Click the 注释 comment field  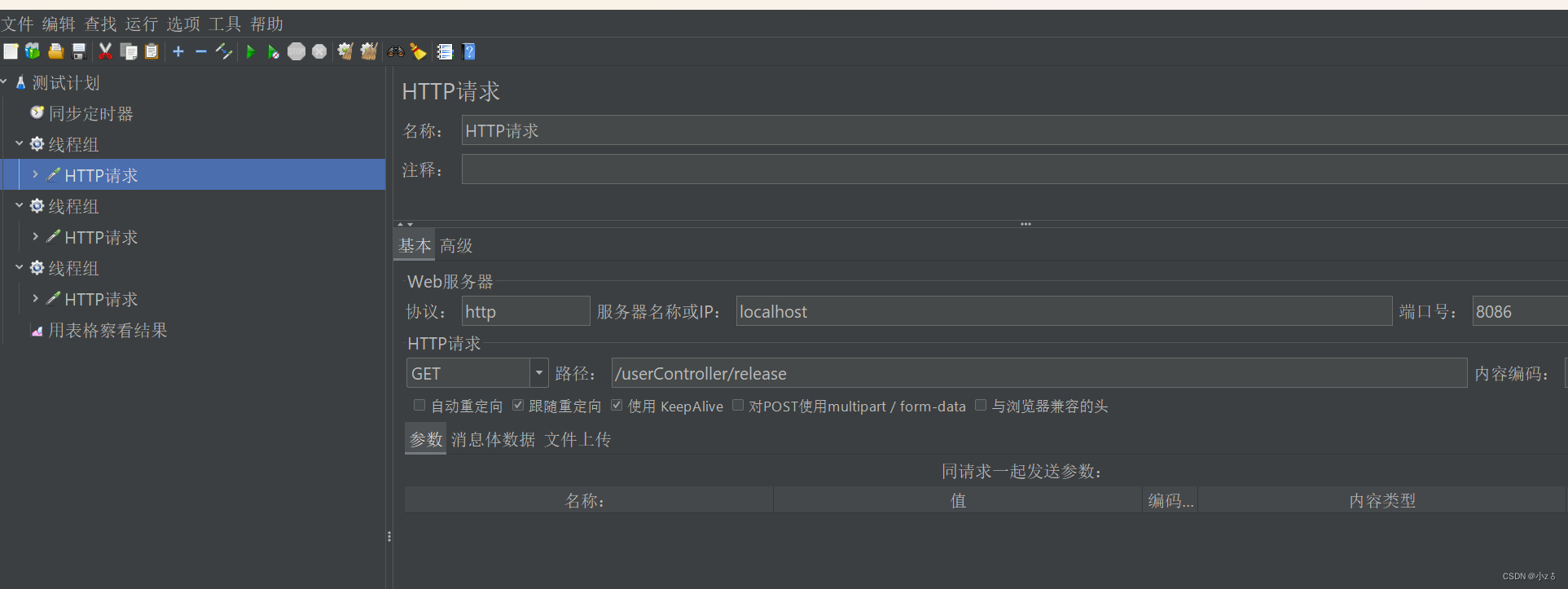coord(1014,169)
